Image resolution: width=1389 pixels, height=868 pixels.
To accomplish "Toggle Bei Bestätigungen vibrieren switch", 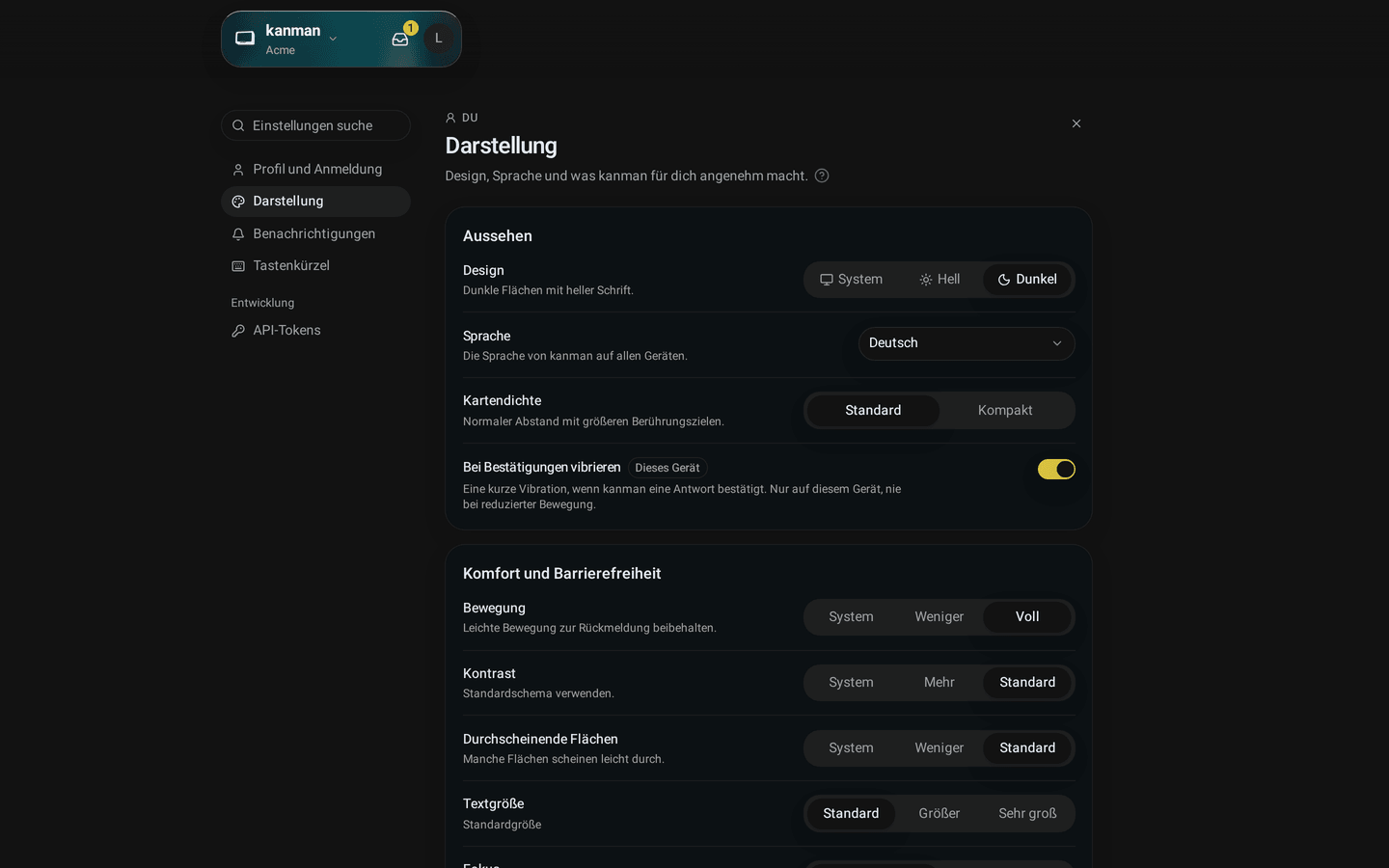I will click(1056, 469).
